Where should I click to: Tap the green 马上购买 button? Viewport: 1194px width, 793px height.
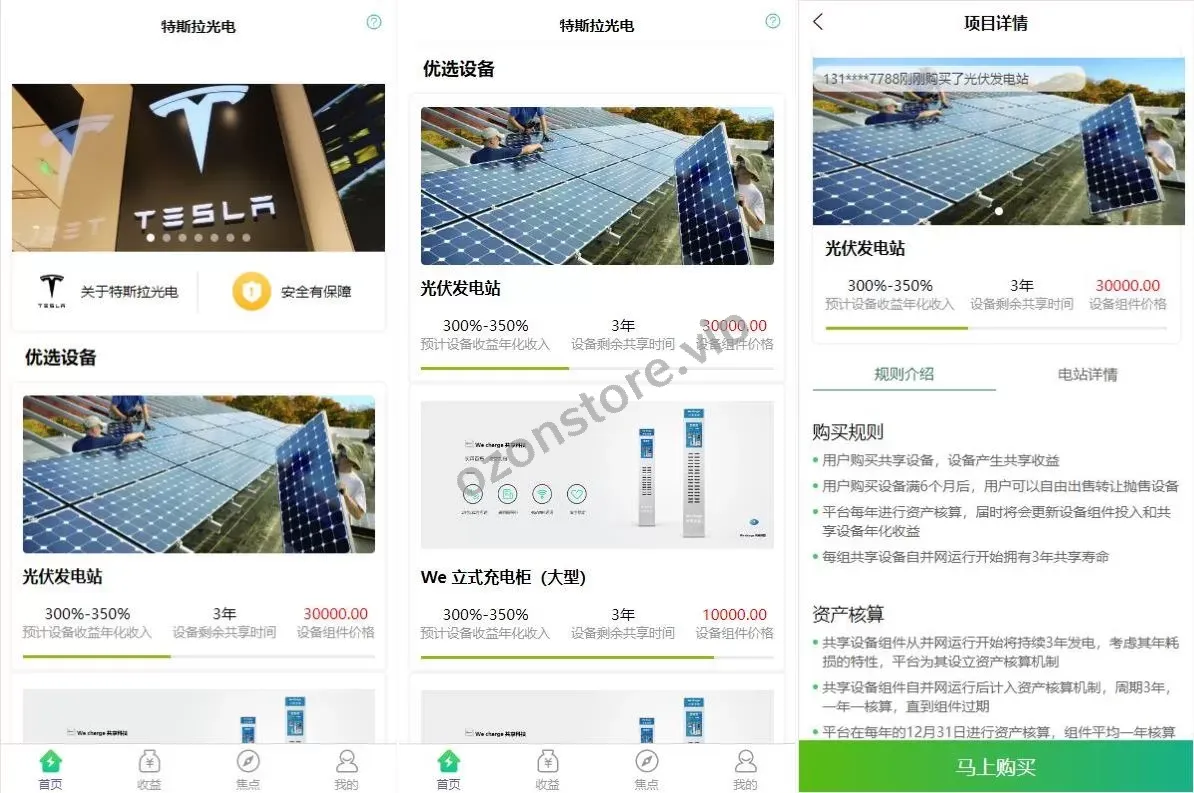pos(996,767)
